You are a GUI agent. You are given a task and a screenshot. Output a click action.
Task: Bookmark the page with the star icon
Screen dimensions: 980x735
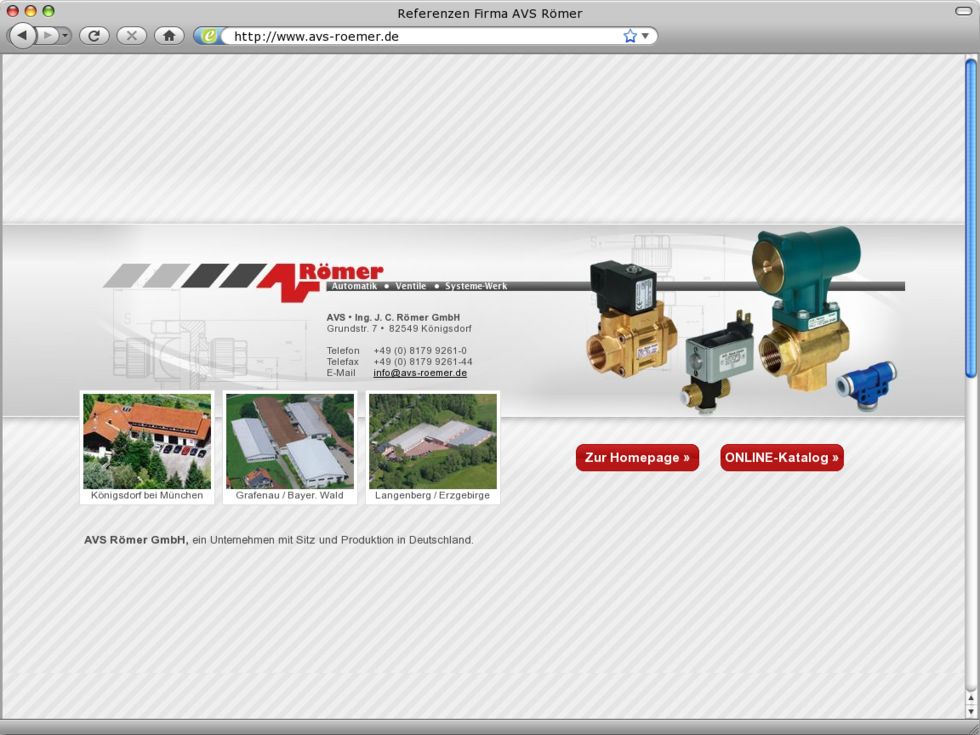(630, 36)
